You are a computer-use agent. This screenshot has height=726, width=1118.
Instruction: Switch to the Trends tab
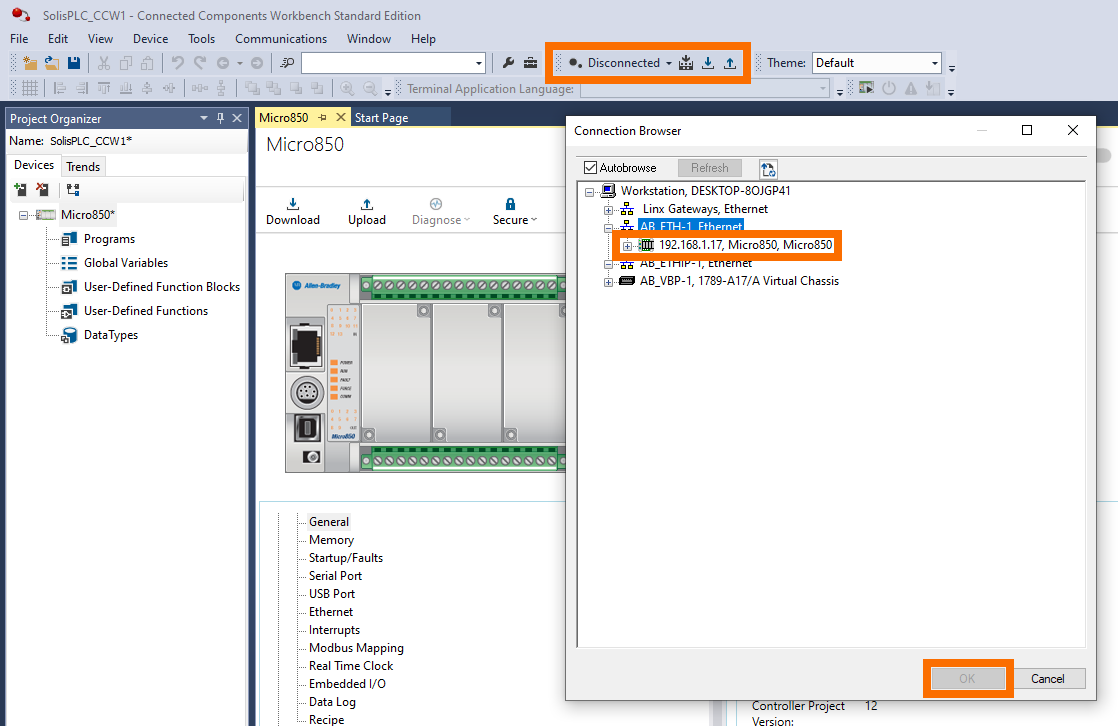pos(83,166)
